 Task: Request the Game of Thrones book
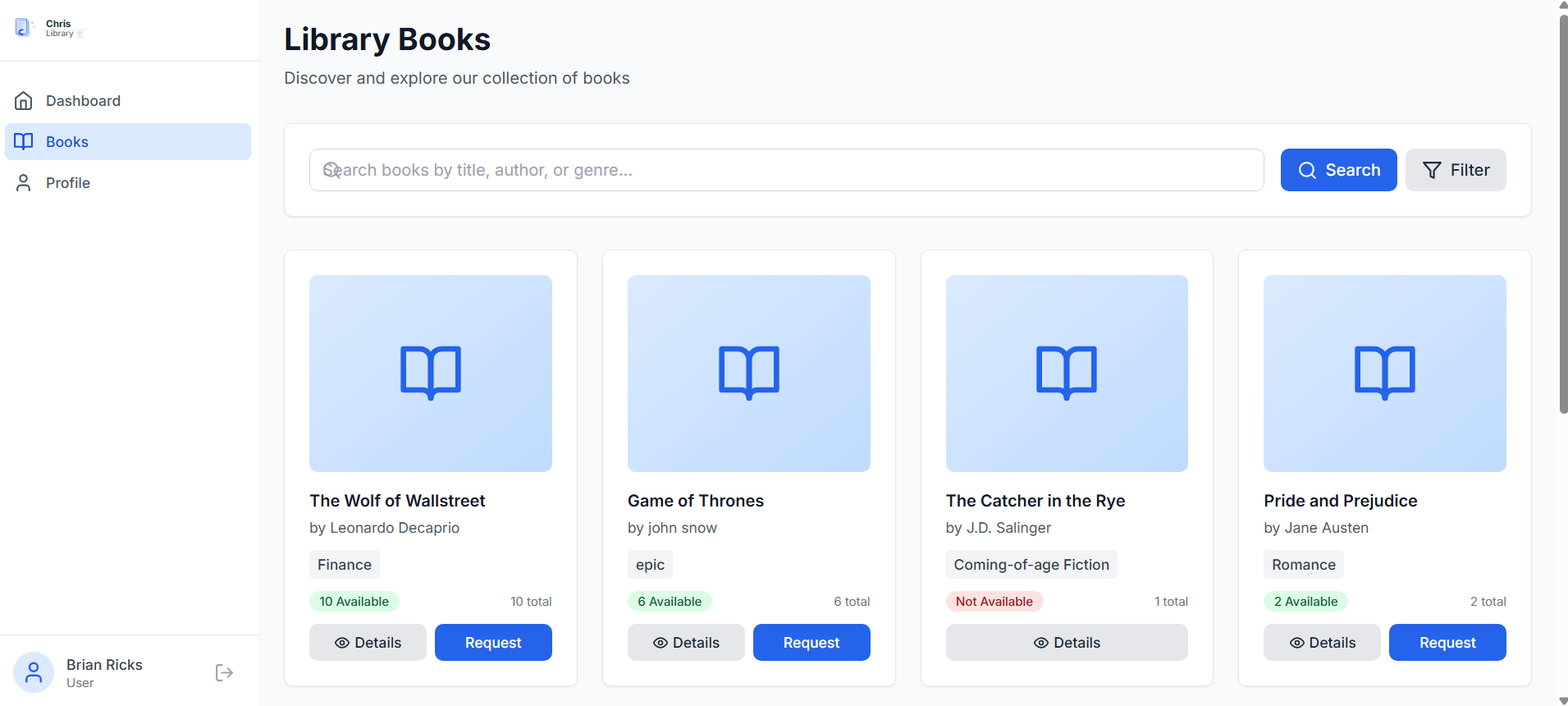pos(811,643)
